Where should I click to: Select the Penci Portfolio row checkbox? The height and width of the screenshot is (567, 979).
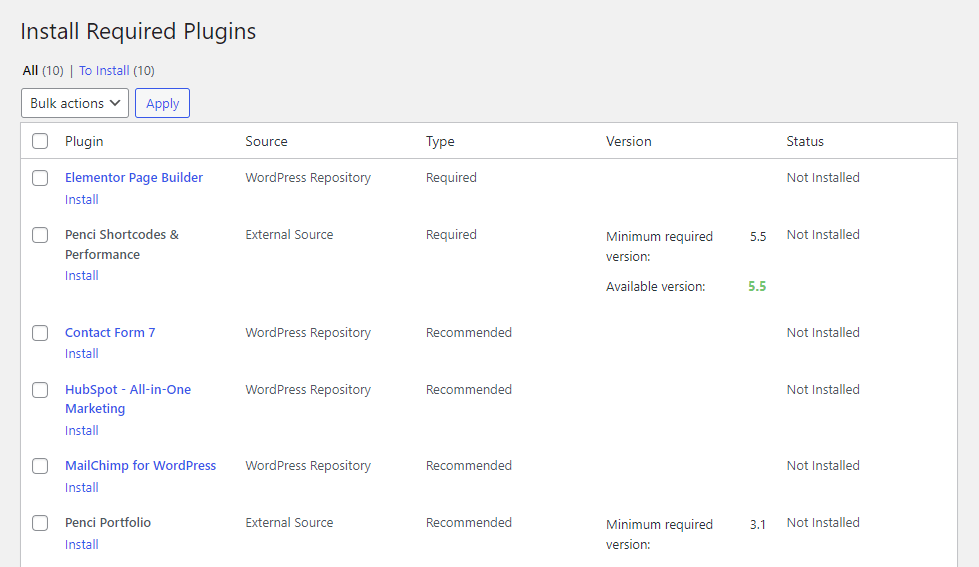pyautogui.click(x=40, y=523)
